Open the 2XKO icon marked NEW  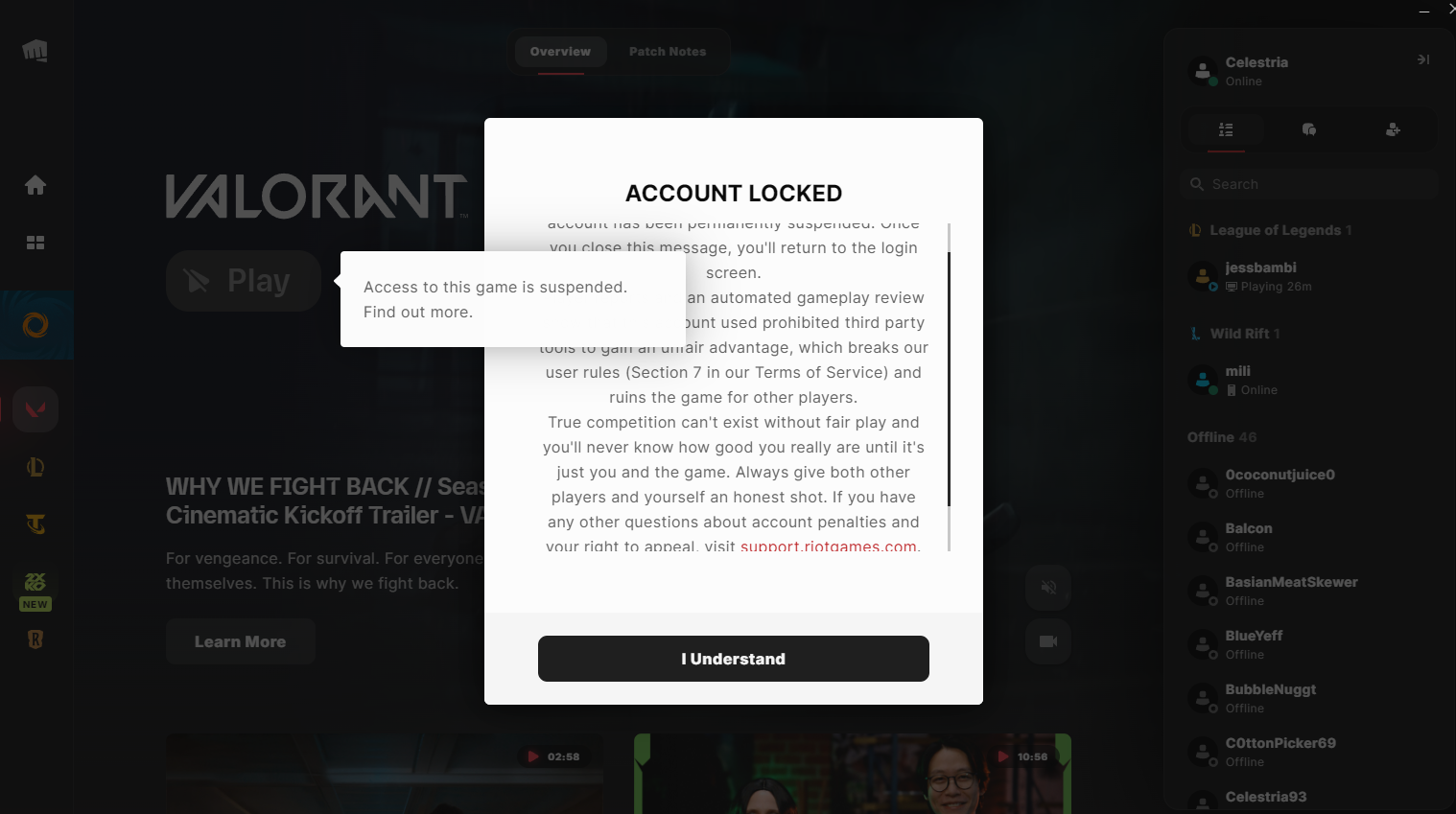(x=35, y=590)
